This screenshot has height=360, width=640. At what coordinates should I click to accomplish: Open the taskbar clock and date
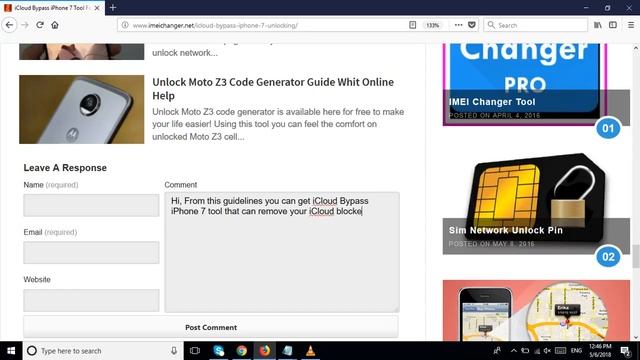click(600, 351)
